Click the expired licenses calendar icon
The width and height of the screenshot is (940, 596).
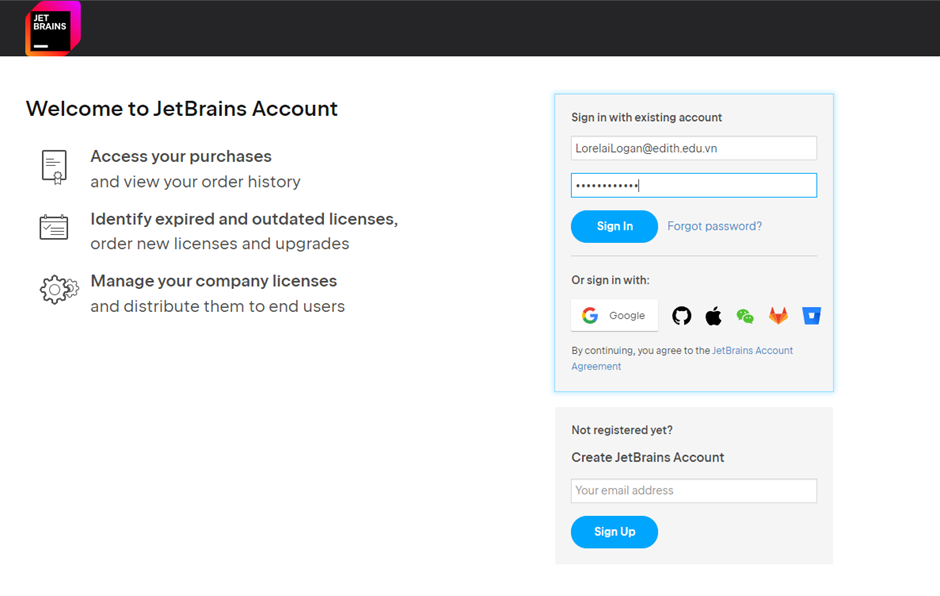coord(54,227)
